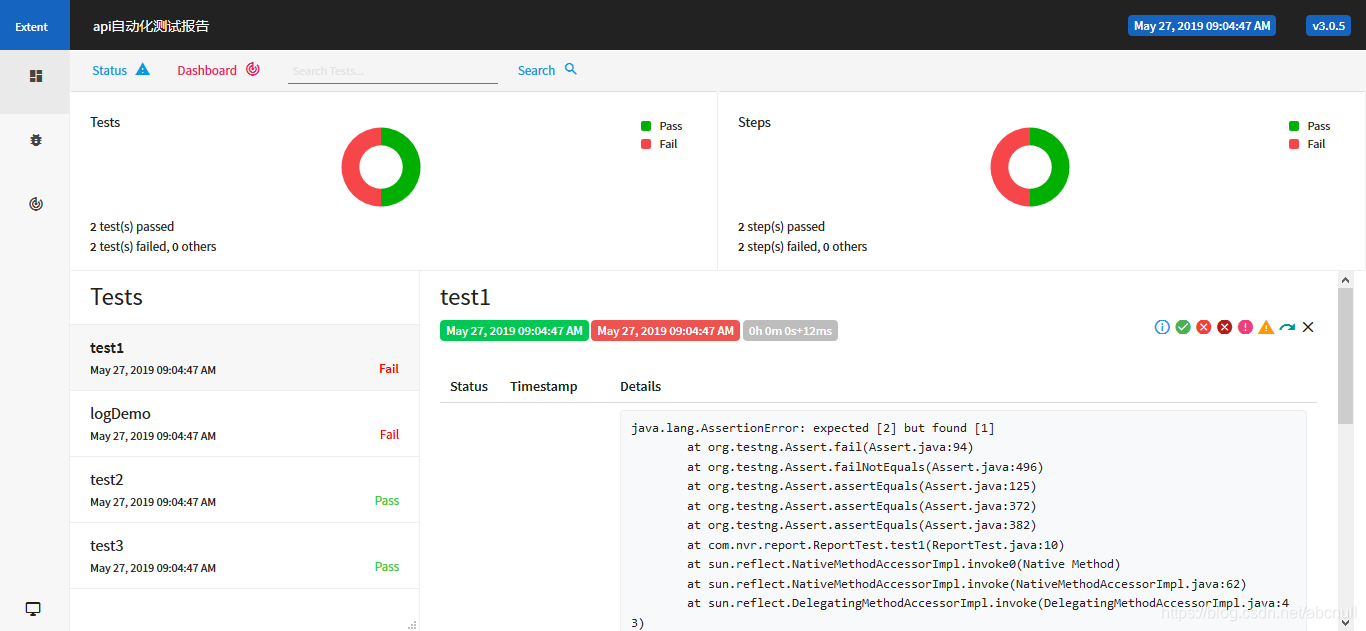The image size is (1366, 631).
Task: Filter steps by orange warning triangle
Action: (x=1266, y=327)
